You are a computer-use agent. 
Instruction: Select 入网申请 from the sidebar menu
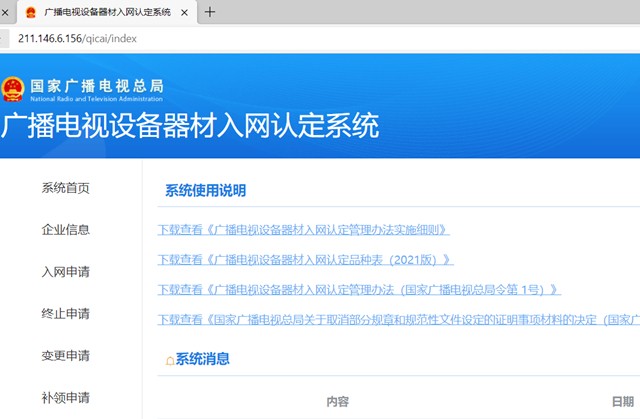coord(65,272)
